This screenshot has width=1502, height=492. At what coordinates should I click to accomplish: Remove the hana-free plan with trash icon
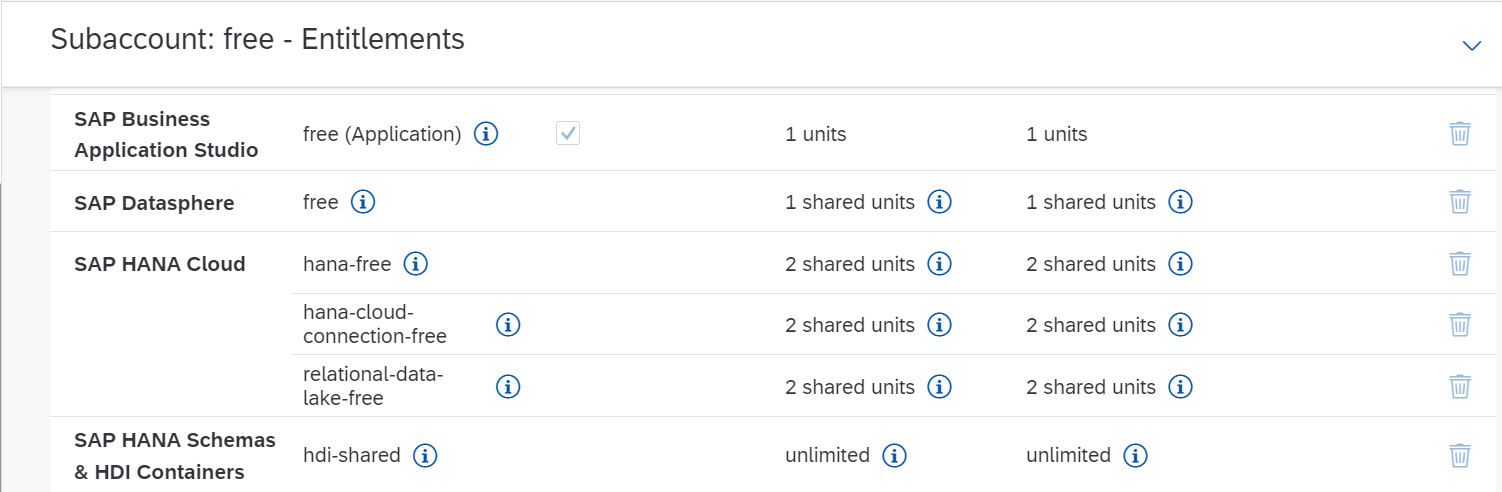coord(1459,264)
